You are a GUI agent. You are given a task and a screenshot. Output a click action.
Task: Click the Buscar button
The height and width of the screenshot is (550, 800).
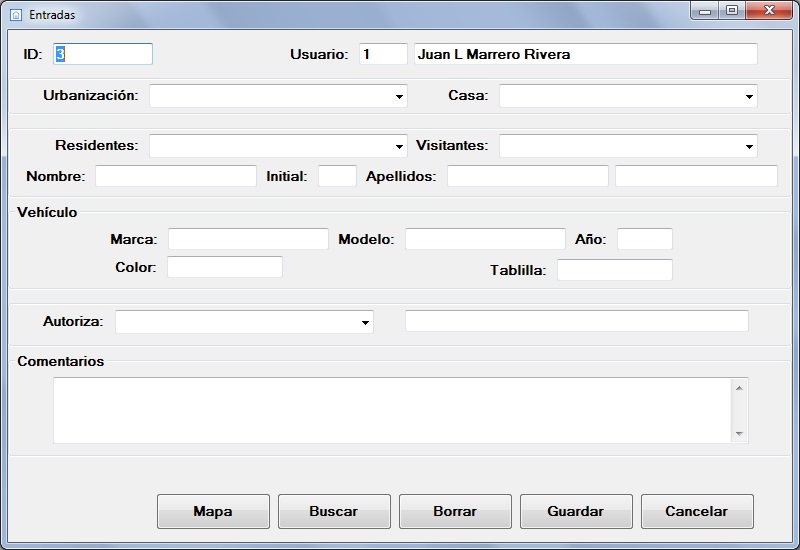[334, 511]
